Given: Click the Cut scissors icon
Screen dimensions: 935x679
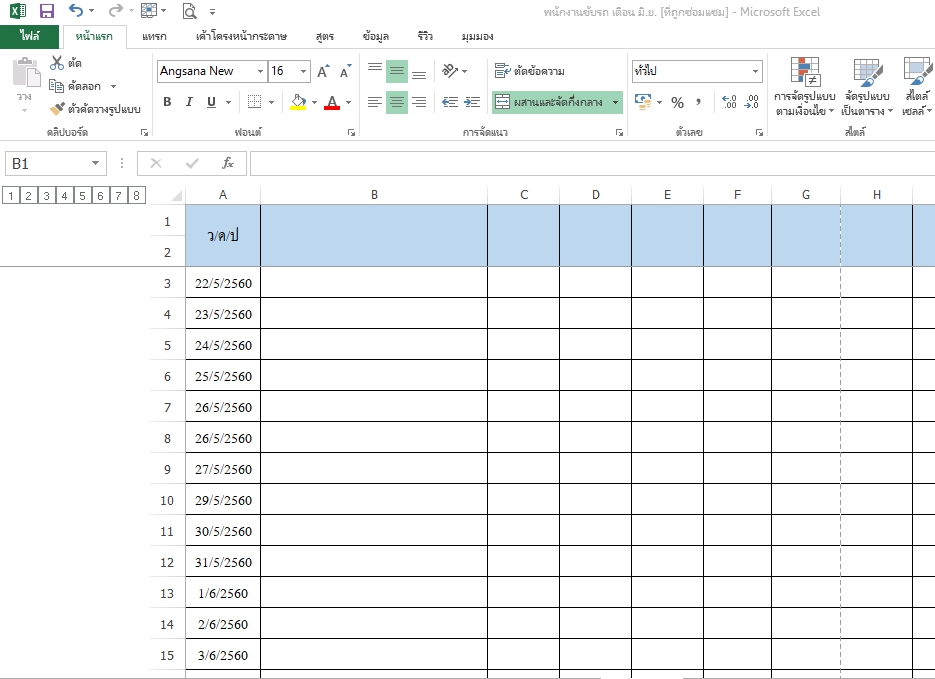Looking at the screenshot, I should [57, 63].
